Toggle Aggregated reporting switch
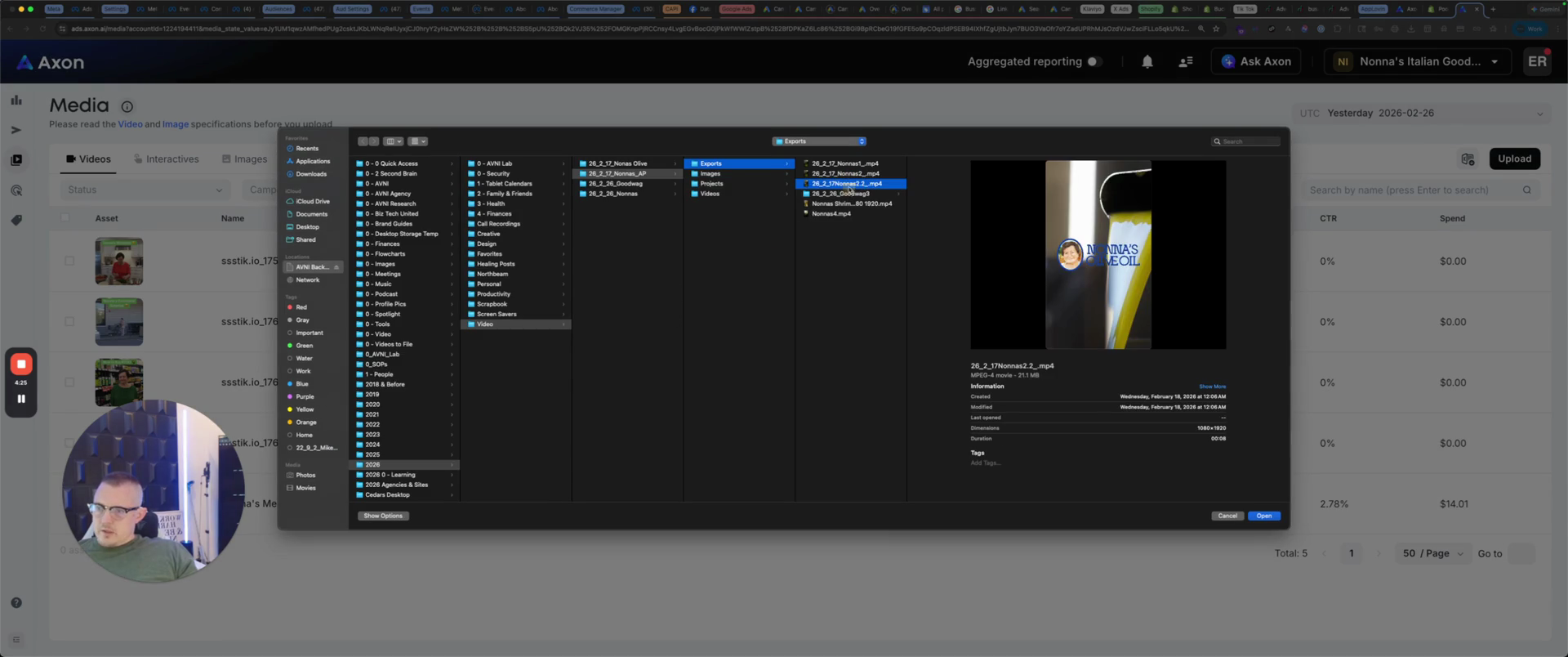The width and height of the screenshot is (1568, 657). pos(1094,62)
